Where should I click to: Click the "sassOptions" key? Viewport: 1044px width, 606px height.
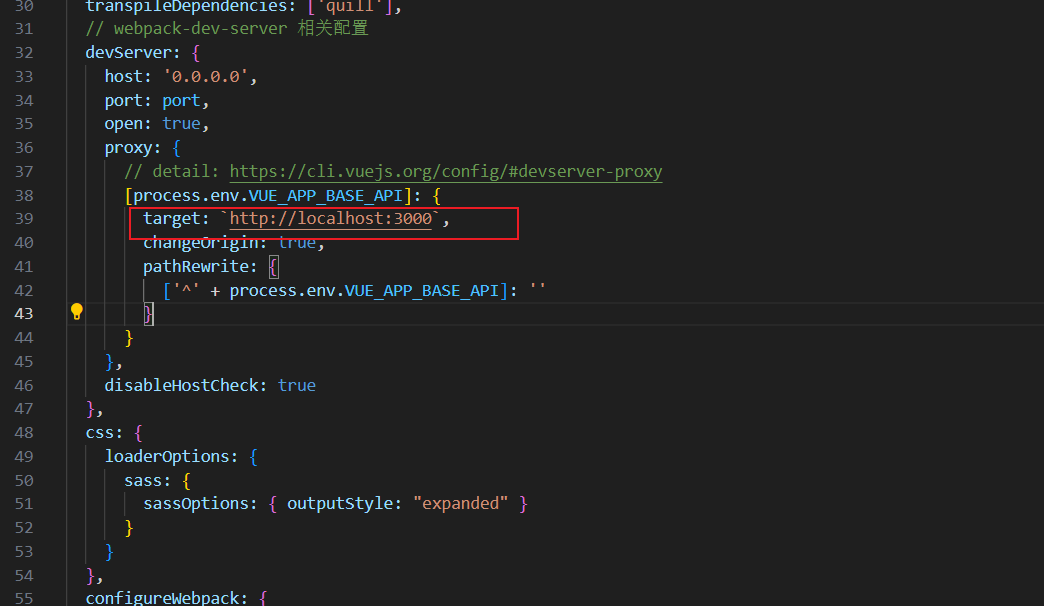pyautogui.click(x=196, y=503)
